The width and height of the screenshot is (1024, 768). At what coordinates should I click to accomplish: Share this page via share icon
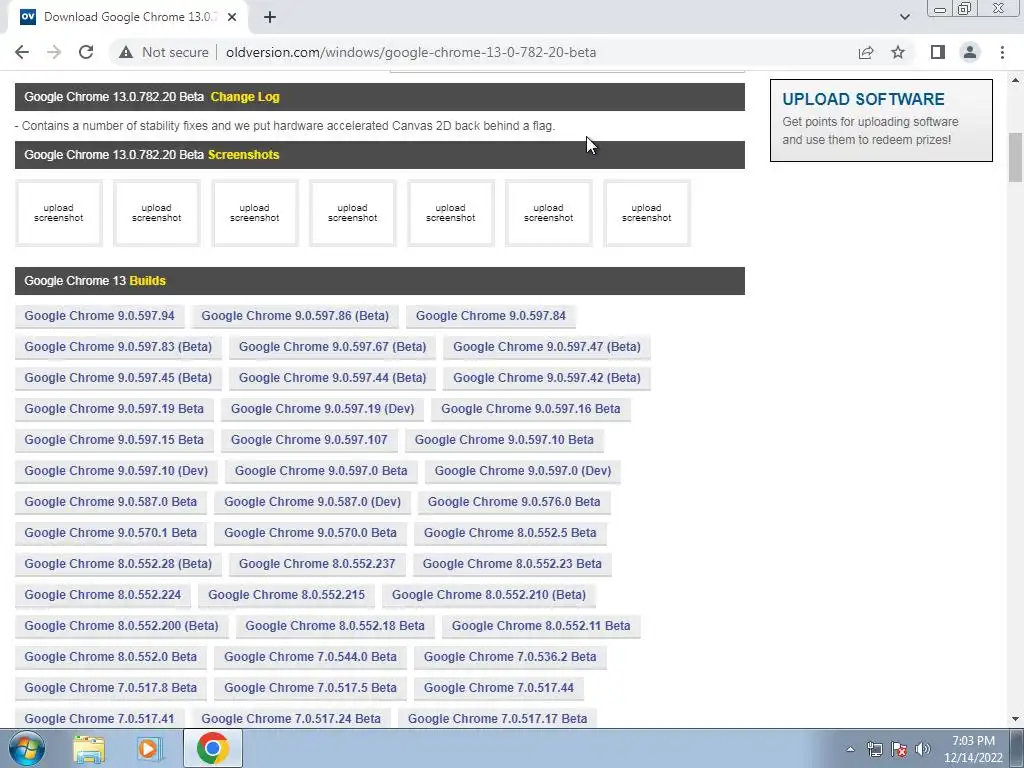coord(866,52)
